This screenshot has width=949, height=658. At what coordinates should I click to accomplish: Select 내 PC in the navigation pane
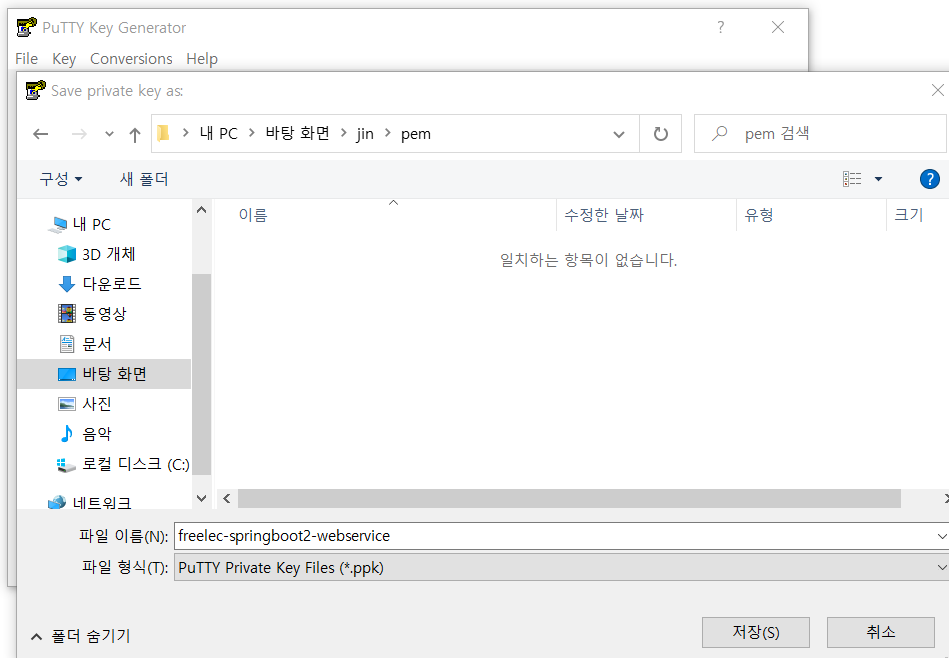coord(91,224)
